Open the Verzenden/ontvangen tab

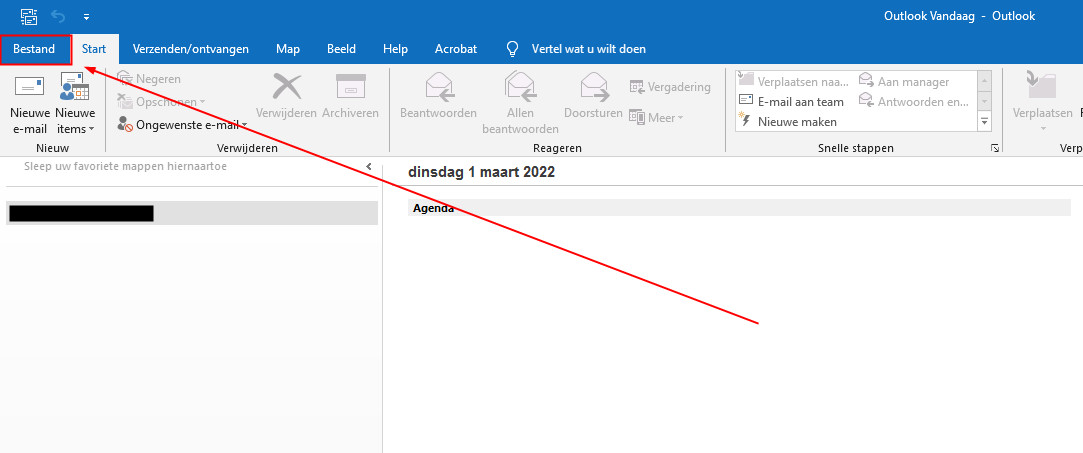click(x=191, y=49)
